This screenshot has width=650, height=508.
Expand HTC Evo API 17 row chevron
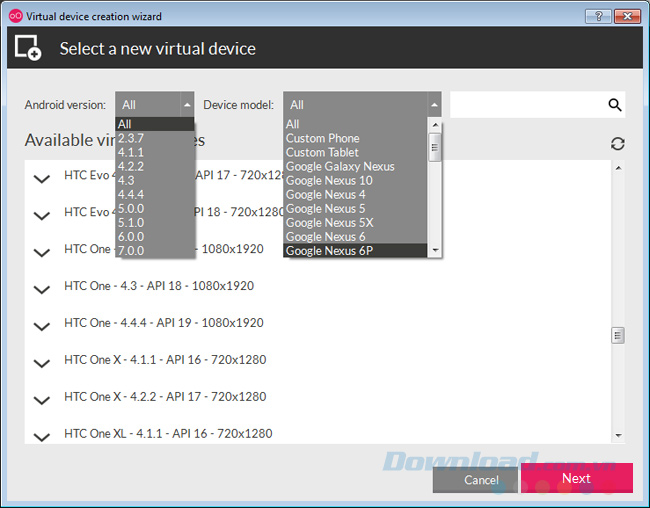42,179
